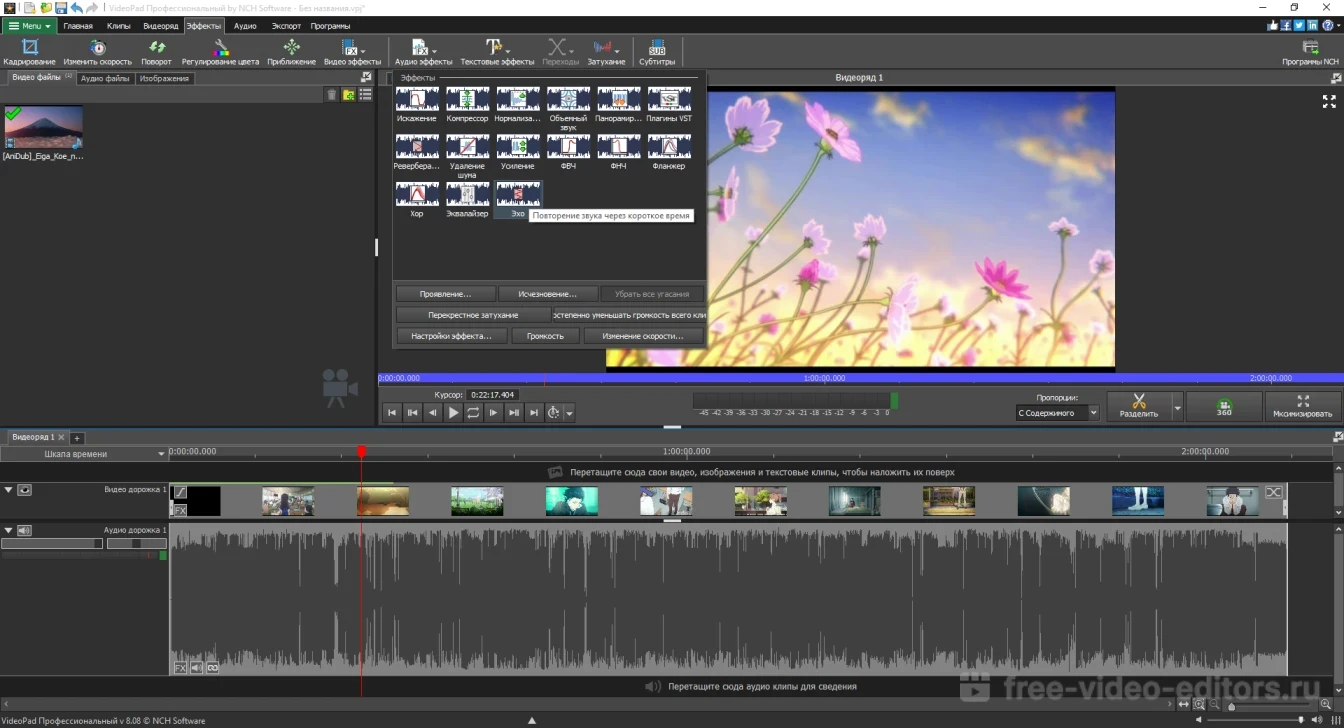
Task: Apply the Эквалайзер audio effect
Action: click(467, 194)
